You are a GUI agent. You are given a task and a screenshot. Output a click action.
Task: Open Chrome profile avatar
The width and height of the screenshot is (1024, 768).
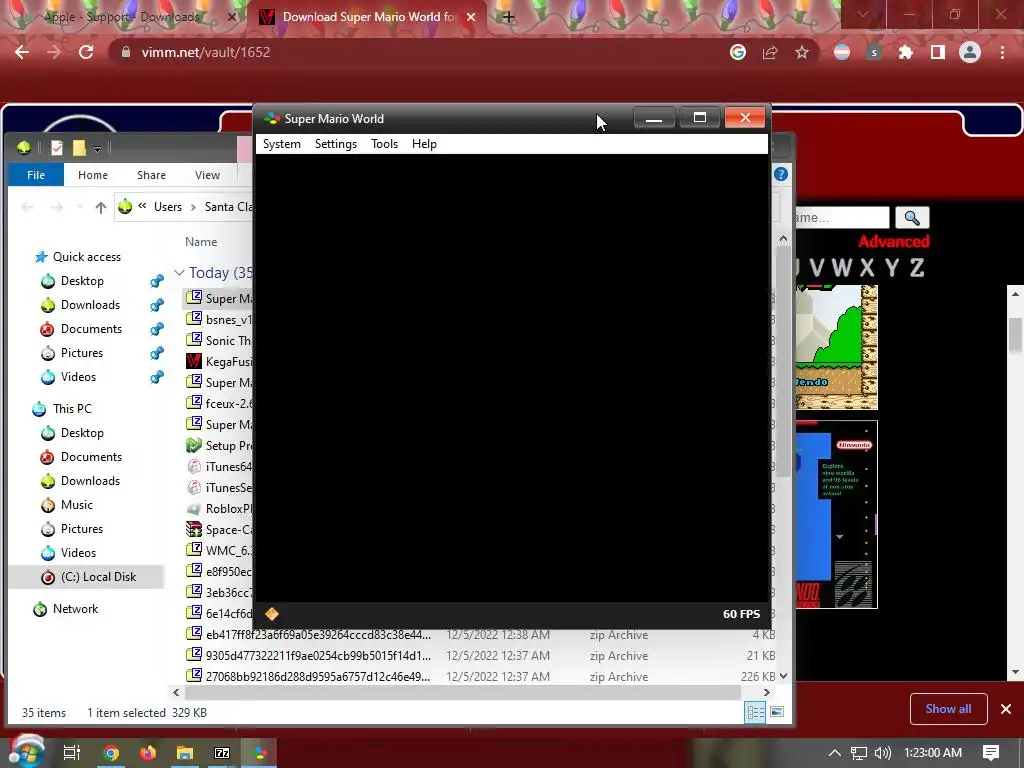(970, 52)
